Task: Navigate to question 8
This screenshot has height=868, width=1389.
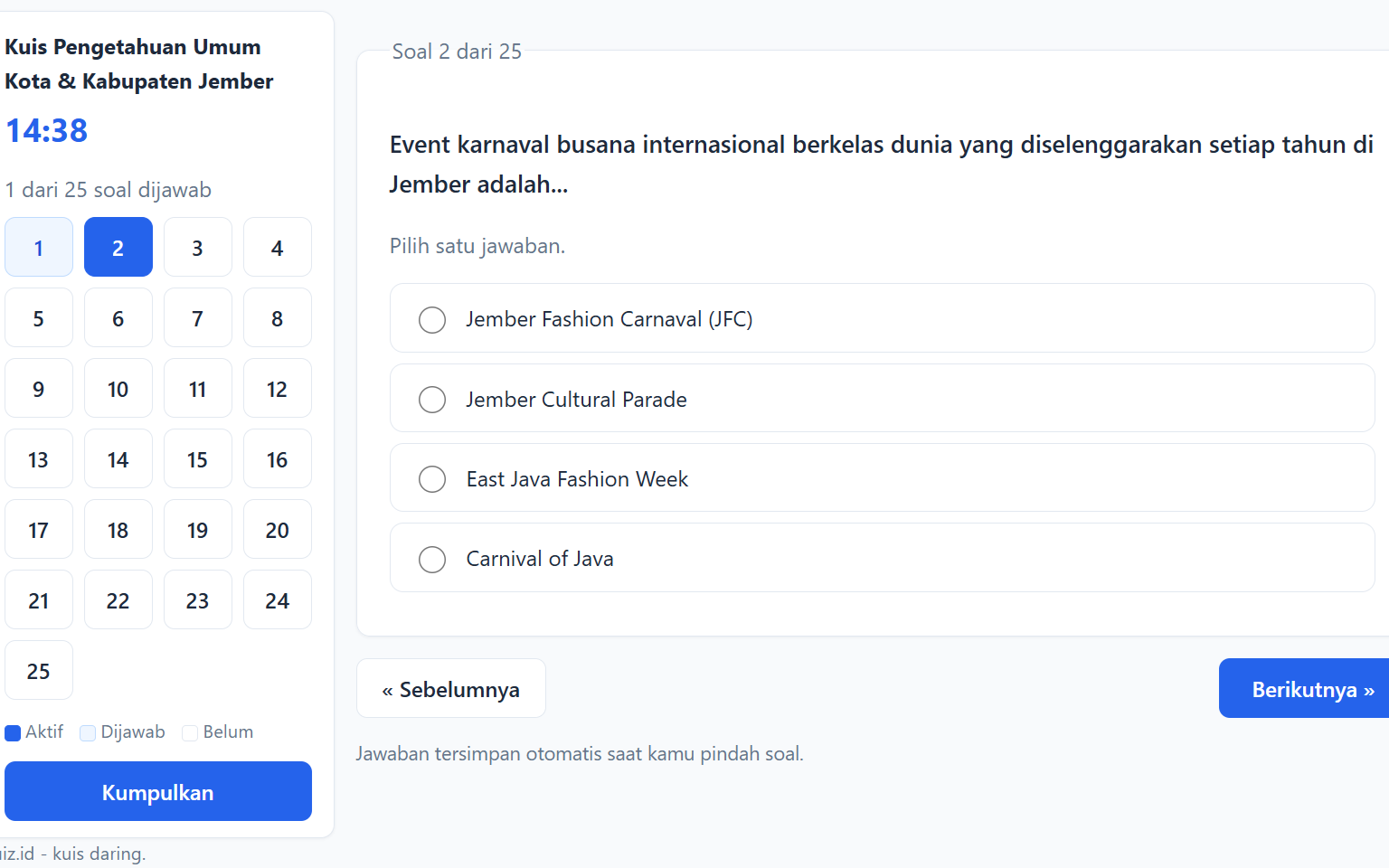Action: coord(278,317)
